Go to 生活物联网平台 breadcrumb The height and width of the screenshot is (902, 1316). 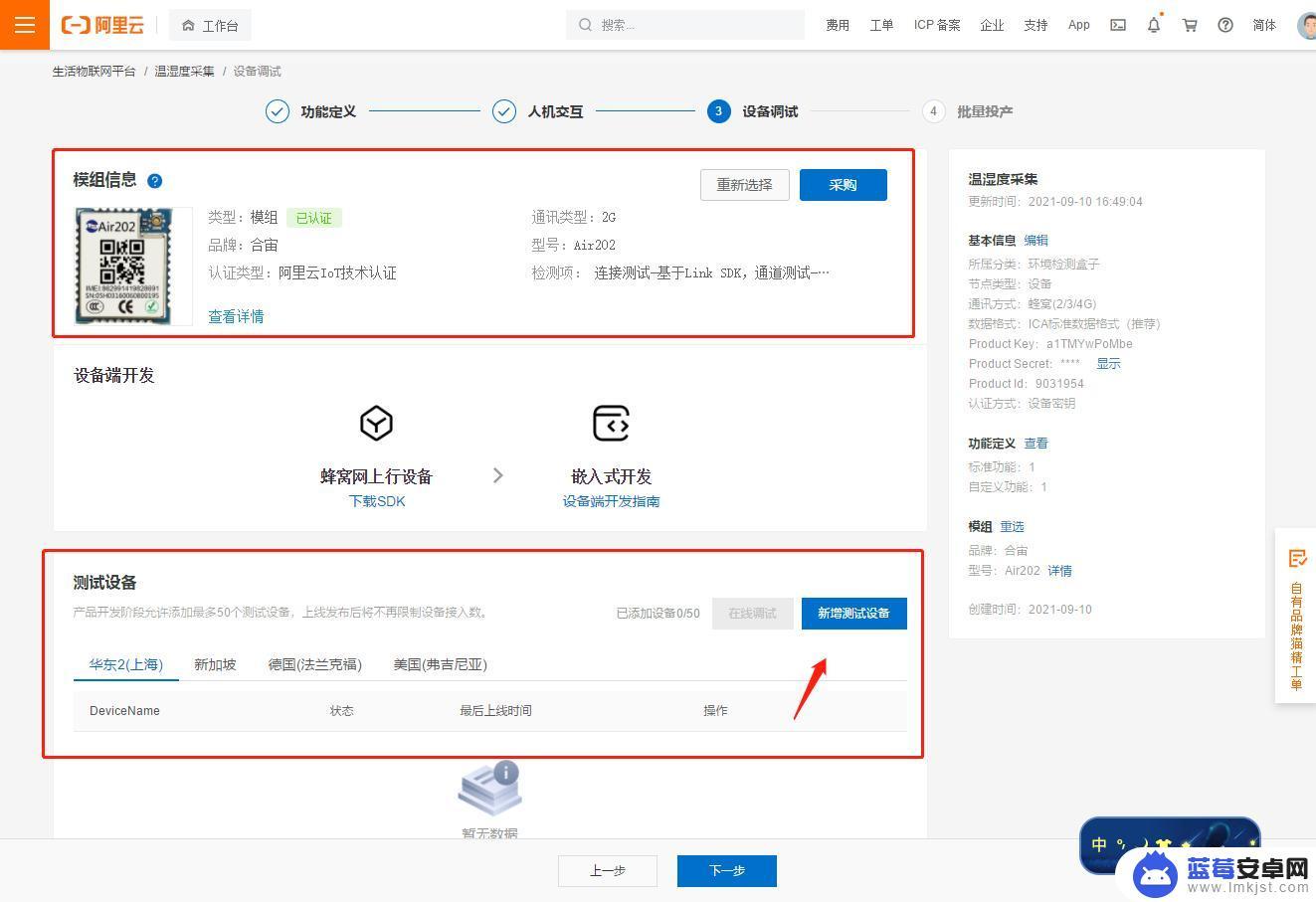coord(94,72)
